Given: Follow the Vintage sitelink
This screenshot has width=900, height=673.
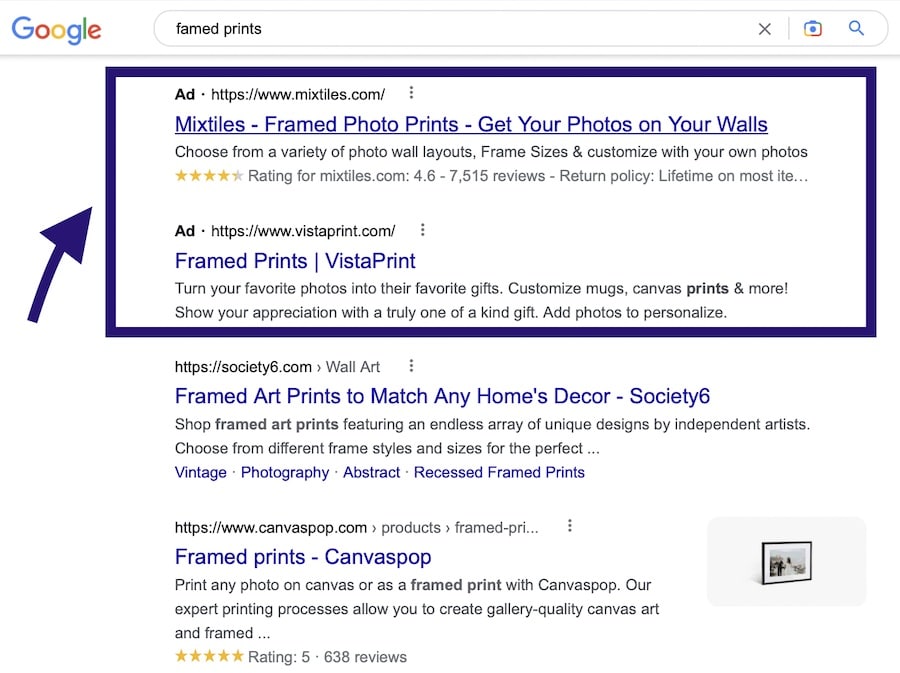Looking at the screenshot, I should click(200, 472).
